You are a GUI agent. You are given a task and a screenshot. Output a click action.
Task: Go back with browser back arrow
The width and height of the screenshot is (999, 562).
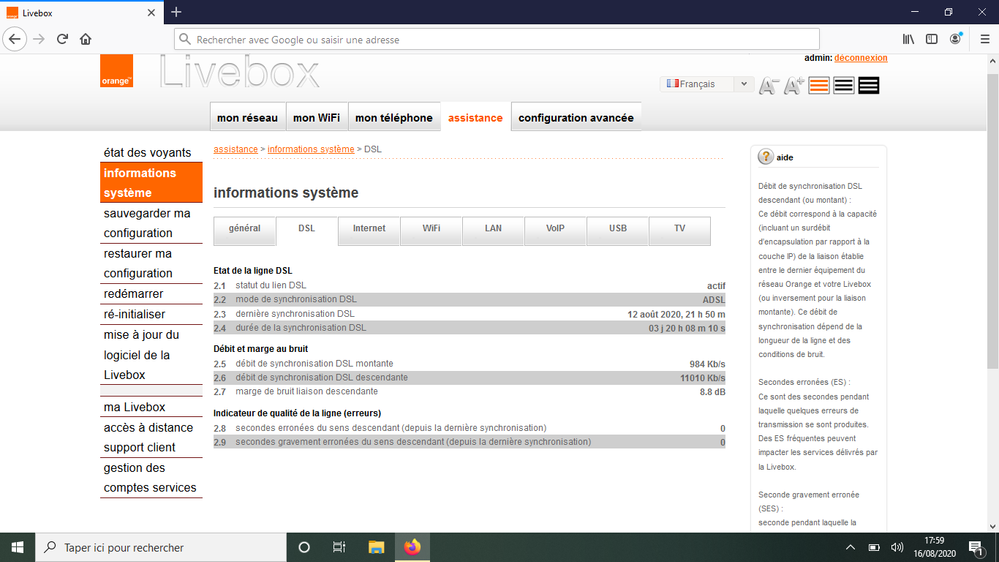[15, 39]
